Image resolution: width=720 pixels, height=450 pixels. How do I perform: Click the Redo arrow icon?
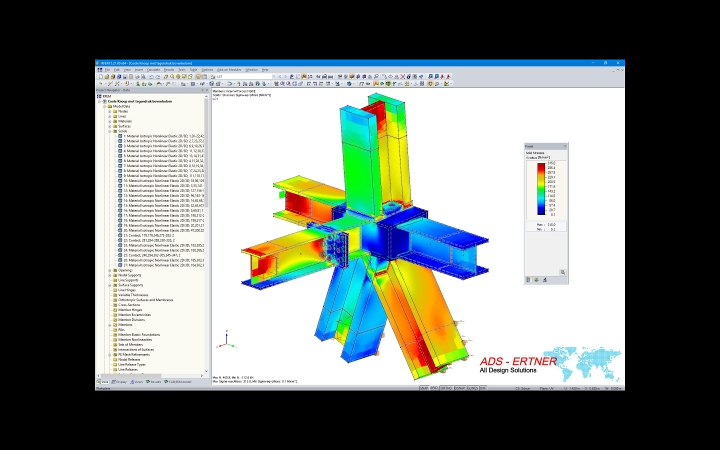pos(158,77)
